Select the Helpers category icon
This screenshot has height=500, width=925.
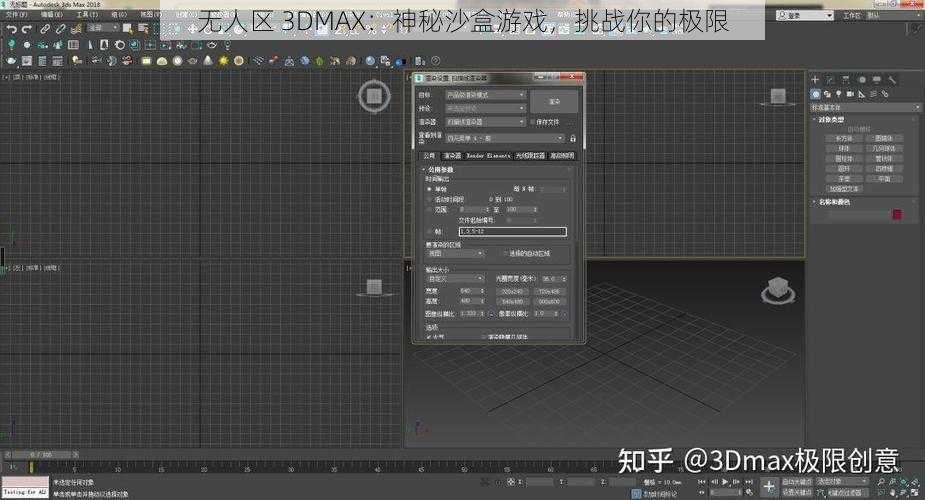862,94
